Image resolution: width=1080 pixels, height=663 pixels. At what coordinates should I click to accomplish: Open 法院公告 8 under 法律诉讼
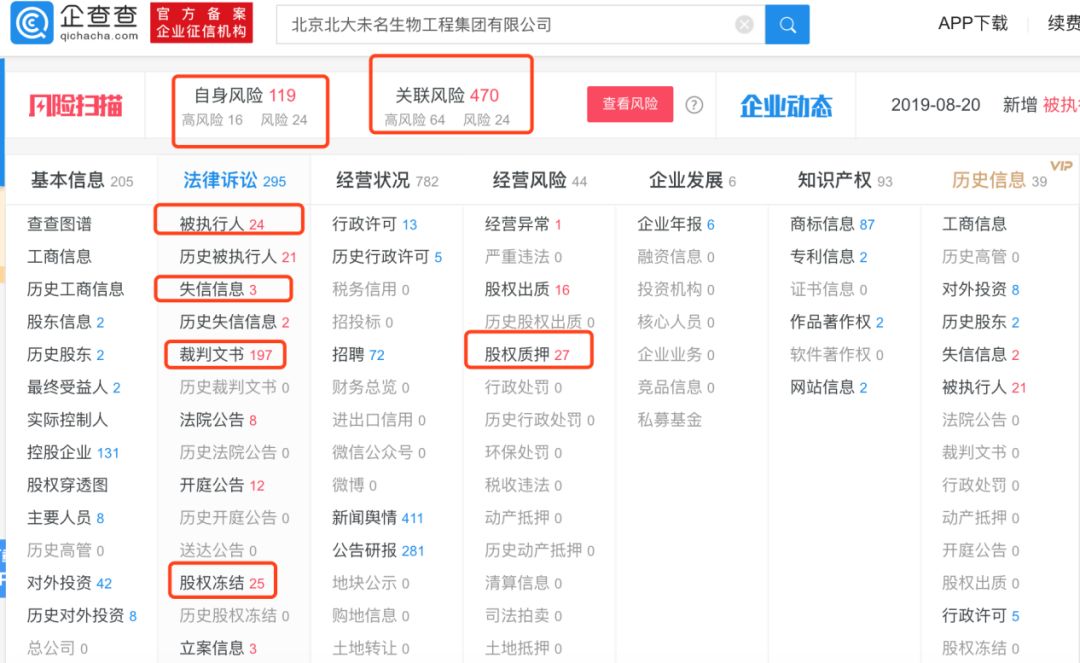click(218, 420)
